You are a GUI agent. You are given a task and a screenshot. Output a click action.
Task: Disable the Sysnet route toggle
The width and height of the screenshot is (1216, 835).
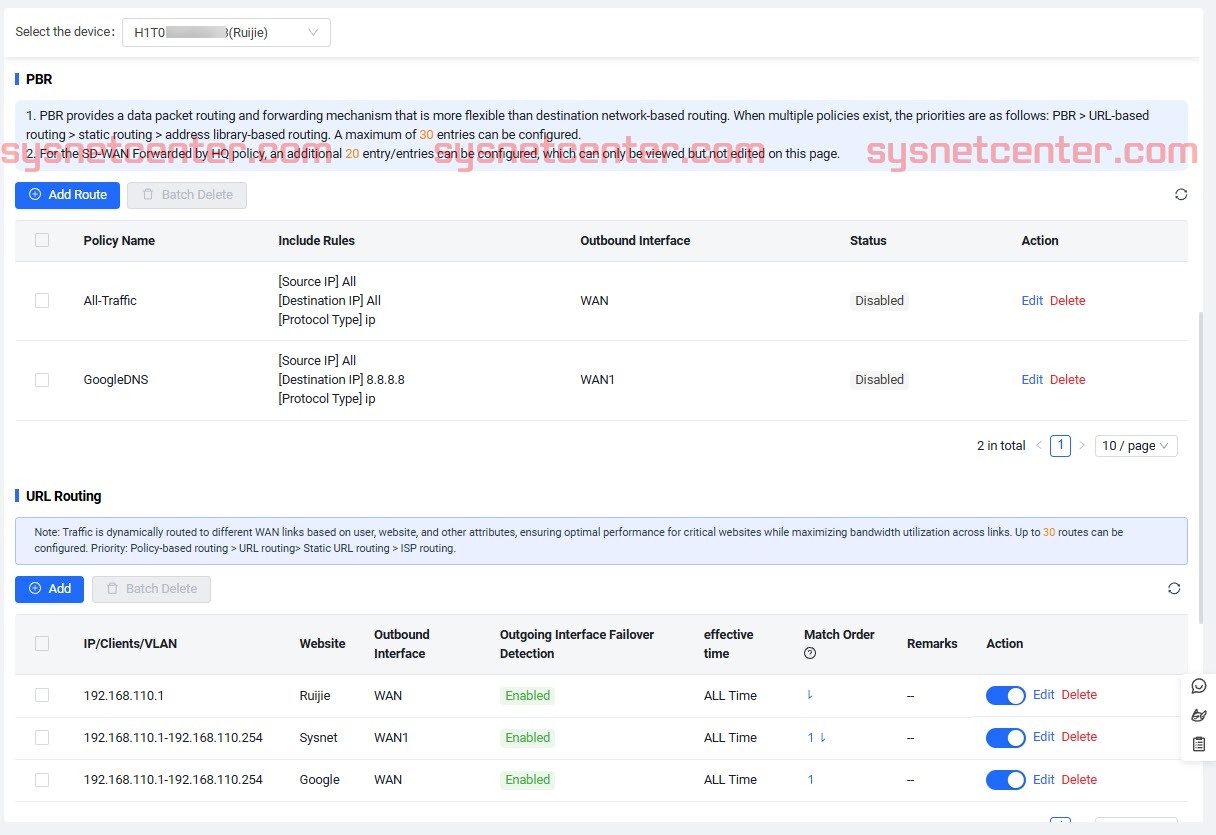click(1006, 738)
